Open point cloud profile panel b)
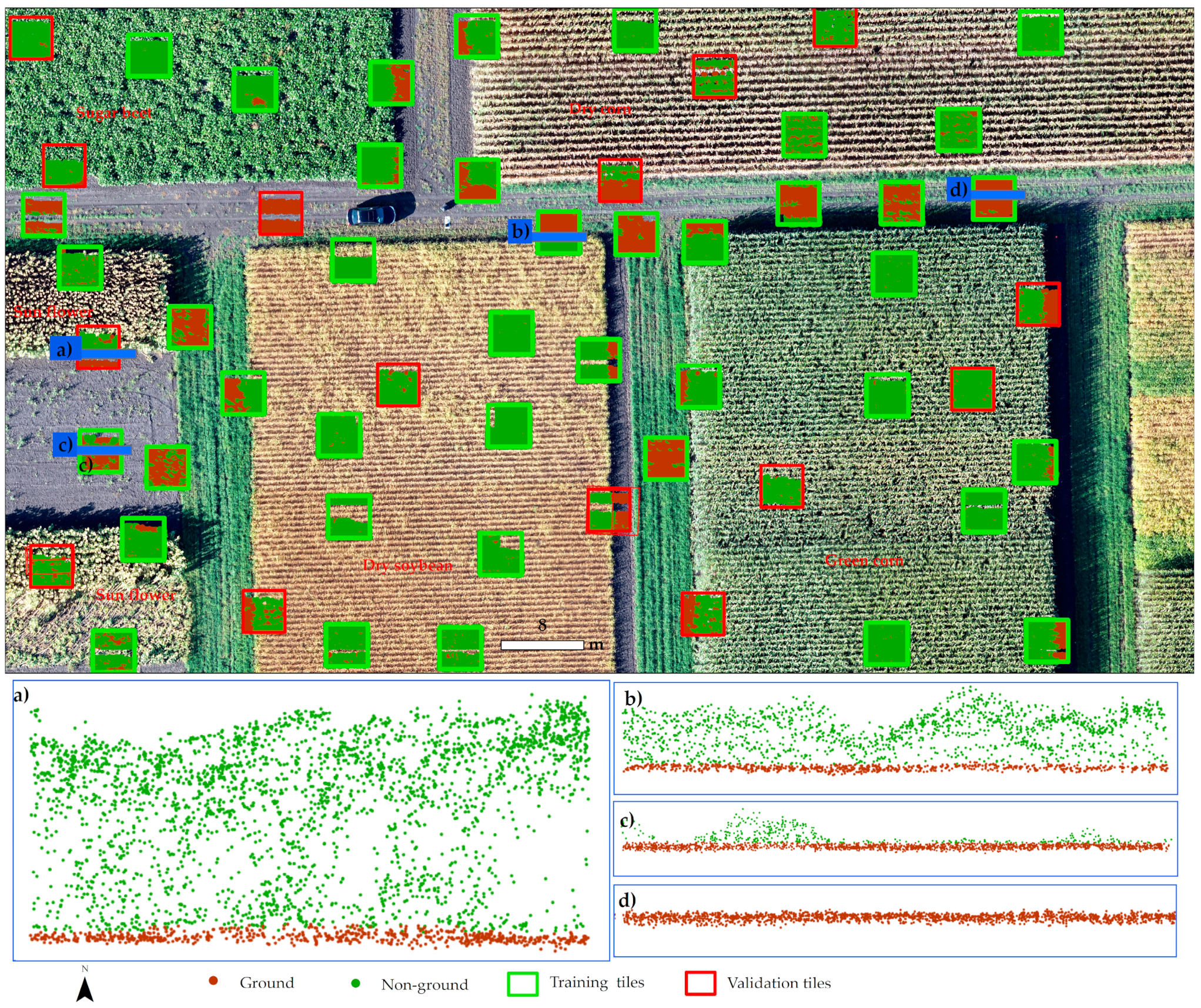The height and width of the screenshot is (1008, 1201). click(895, 738)
